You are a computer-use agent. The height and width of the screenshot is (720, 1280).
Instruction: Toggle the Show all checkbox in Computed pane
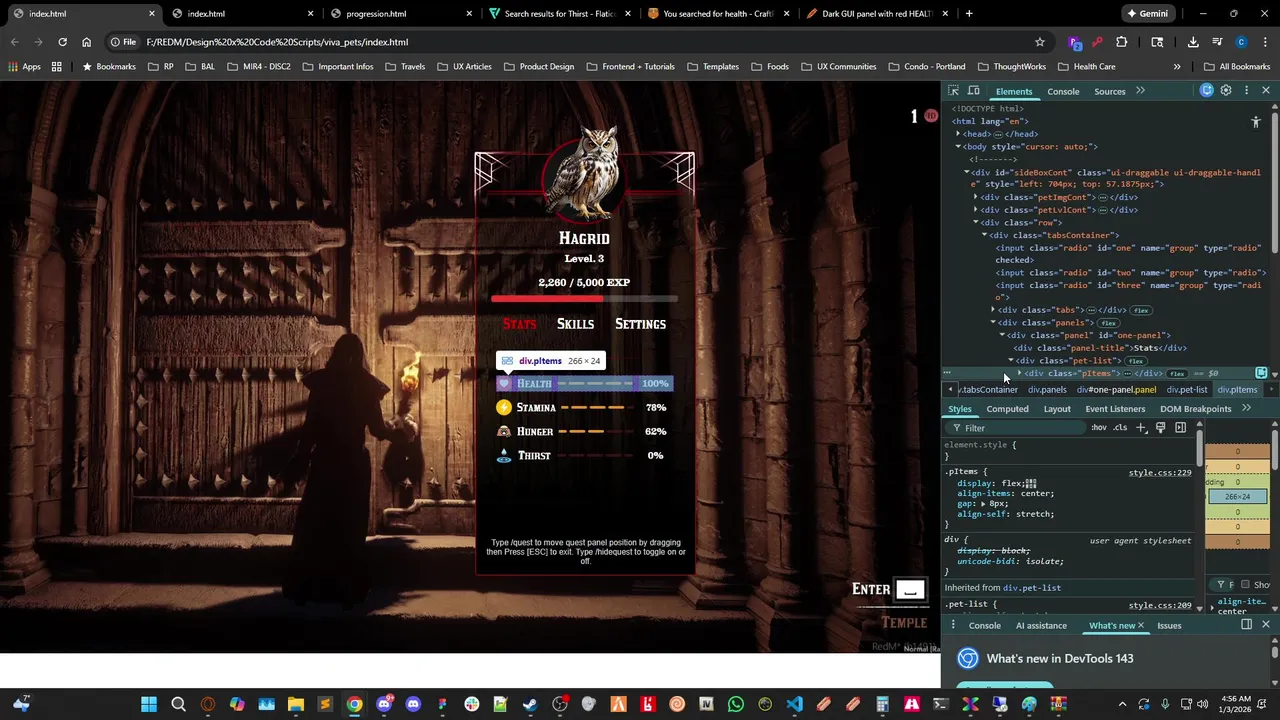(x=1245, y=585)
